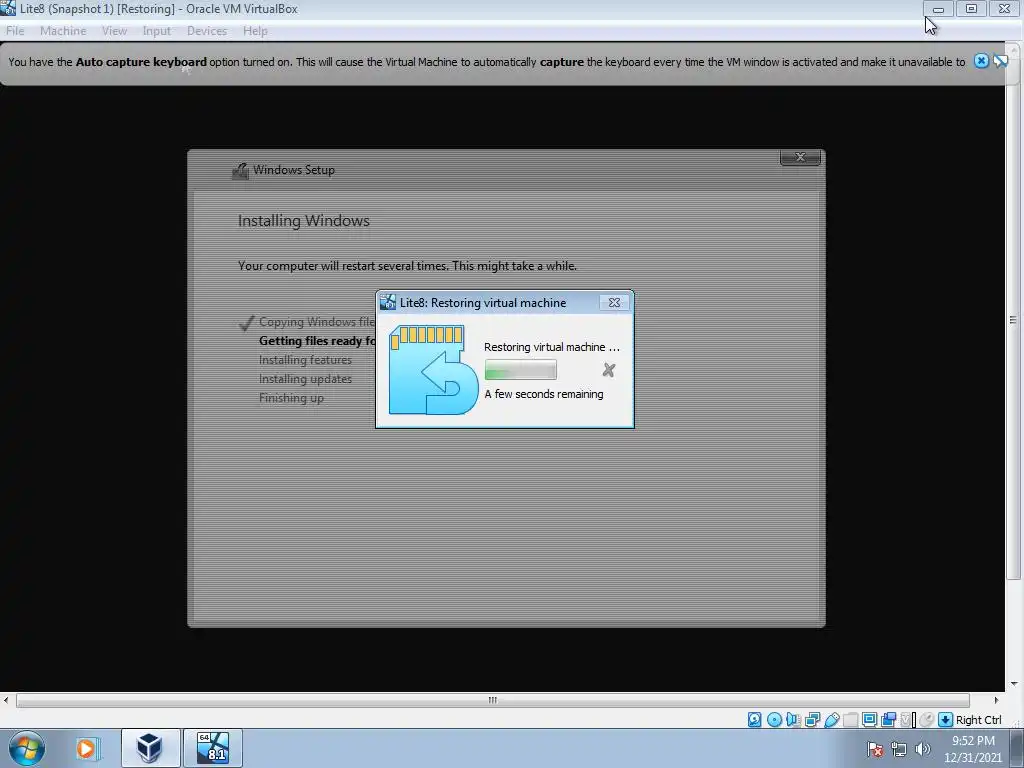1024x768 pixels.
Task: Click the audio status bar icon
Action: [x=793, y=720]
